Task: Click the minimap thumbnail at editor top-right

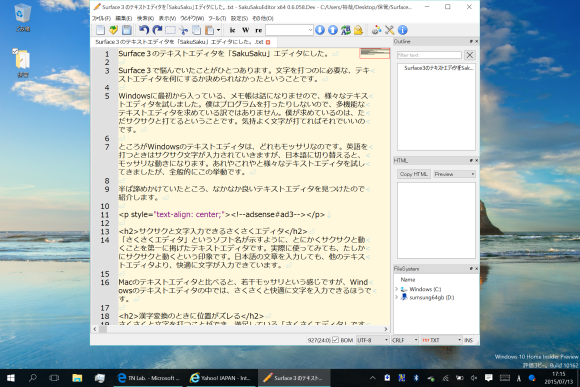Action: click(374, 53)
